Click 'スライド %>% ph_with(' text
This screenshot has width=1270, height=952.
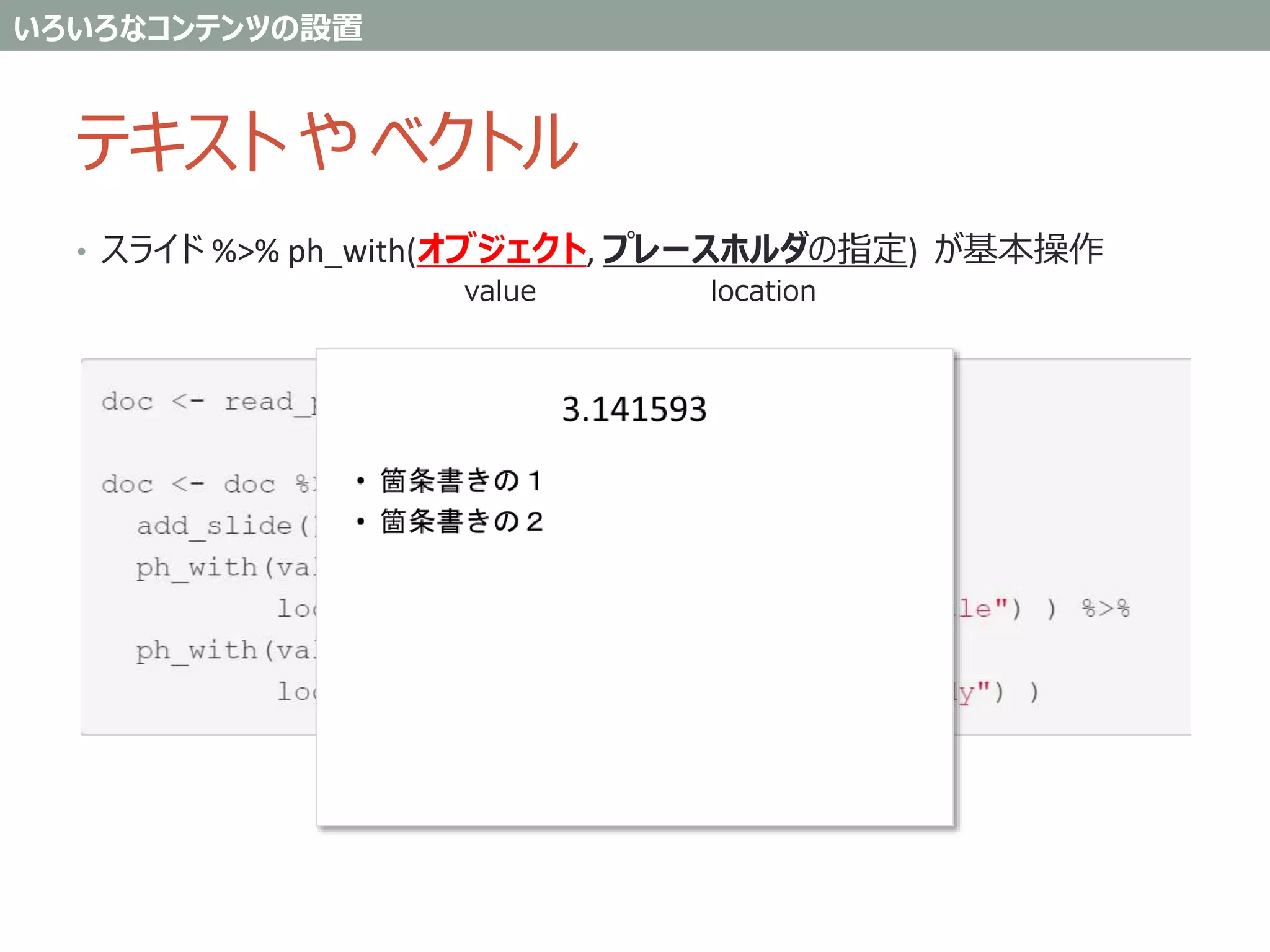click(257, 250)
